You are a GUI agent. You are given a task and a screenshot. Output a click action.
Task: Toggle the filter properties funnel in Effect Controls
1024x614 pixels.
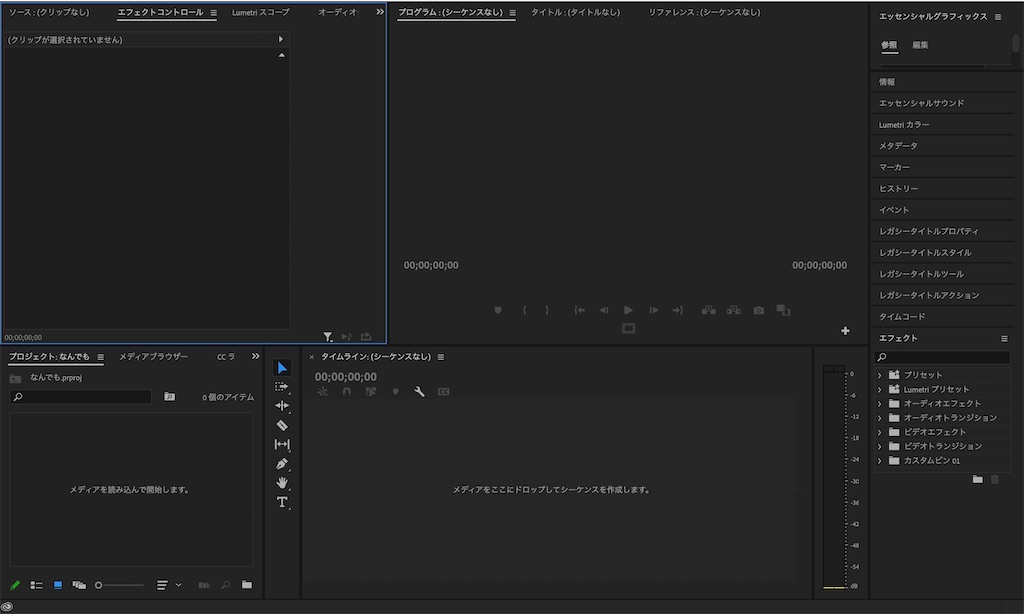(328, 336)
